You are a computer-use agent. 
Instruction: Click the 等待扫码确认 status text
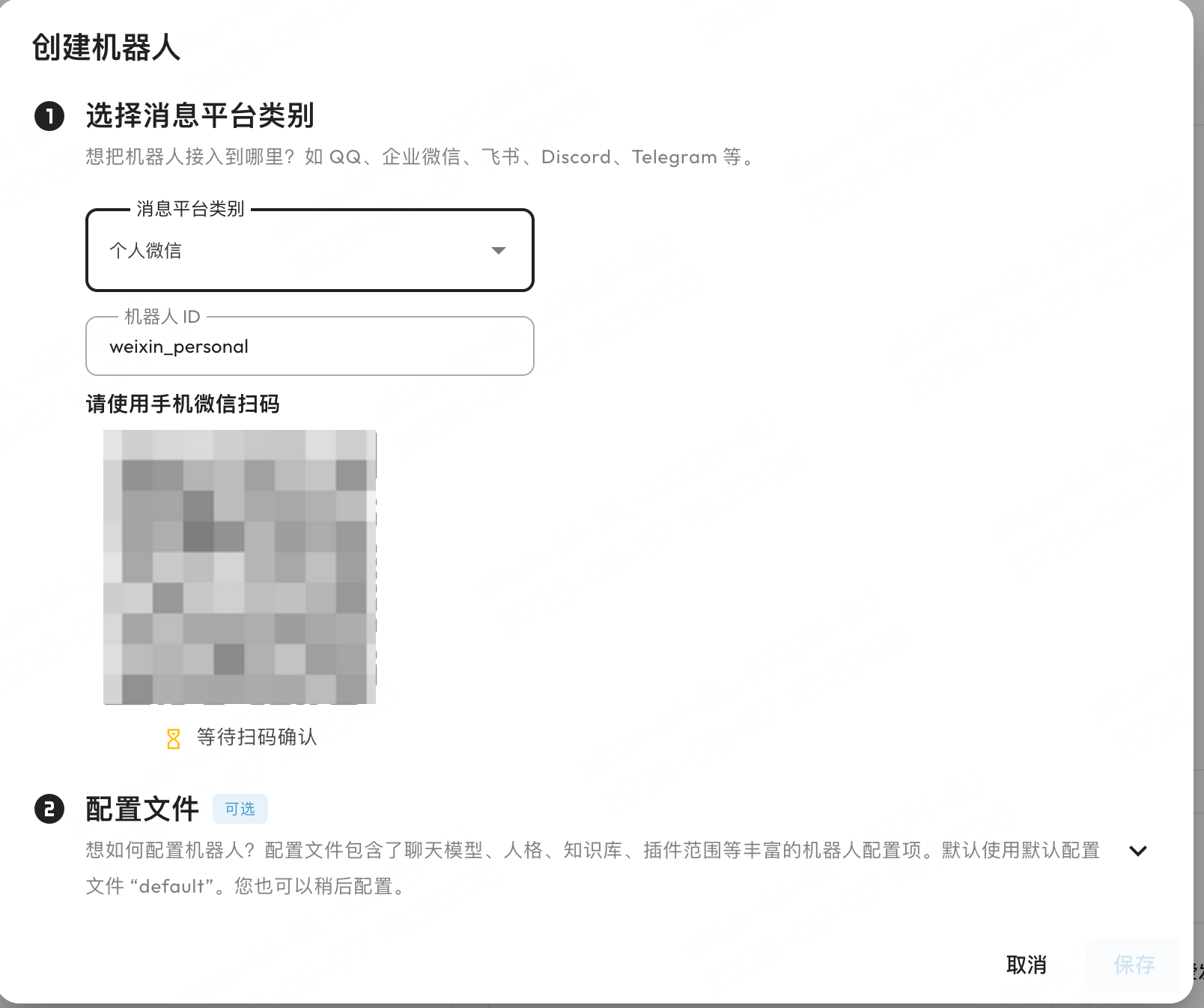coord(257,737)
